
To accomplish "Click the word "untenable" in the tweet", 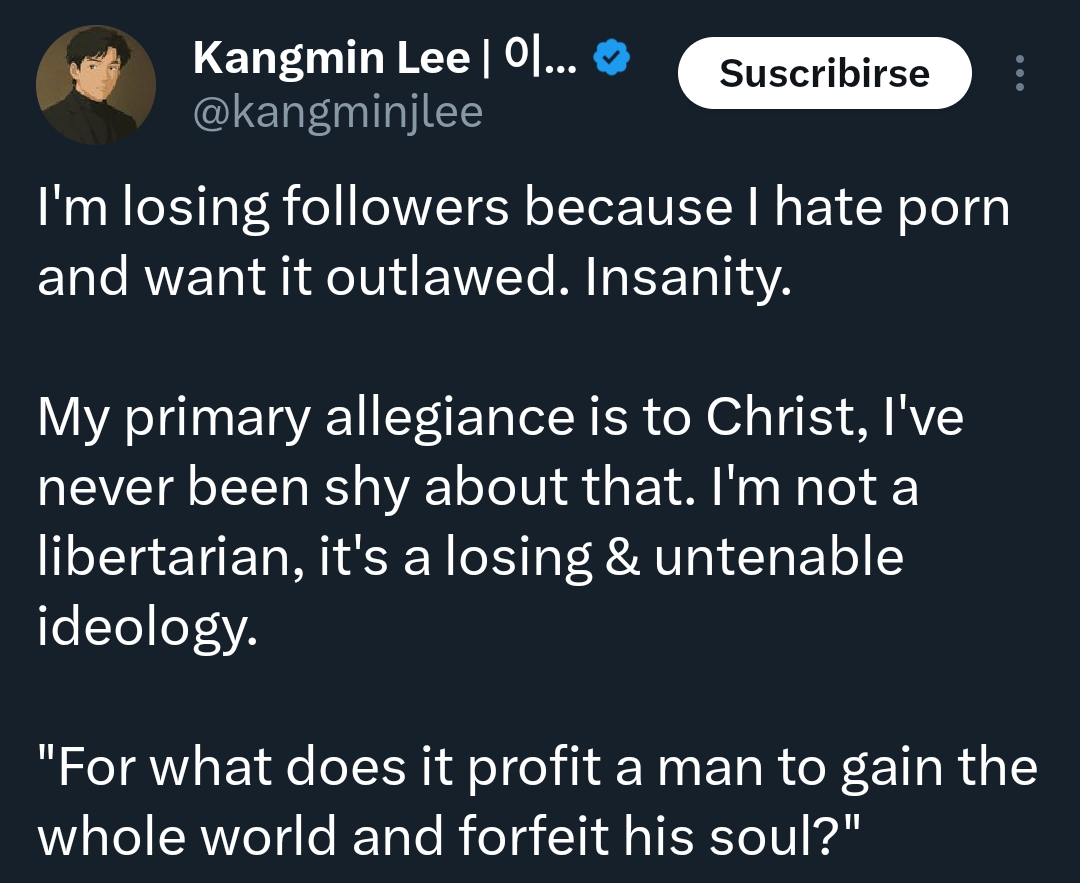I will (x=779, y=557).
